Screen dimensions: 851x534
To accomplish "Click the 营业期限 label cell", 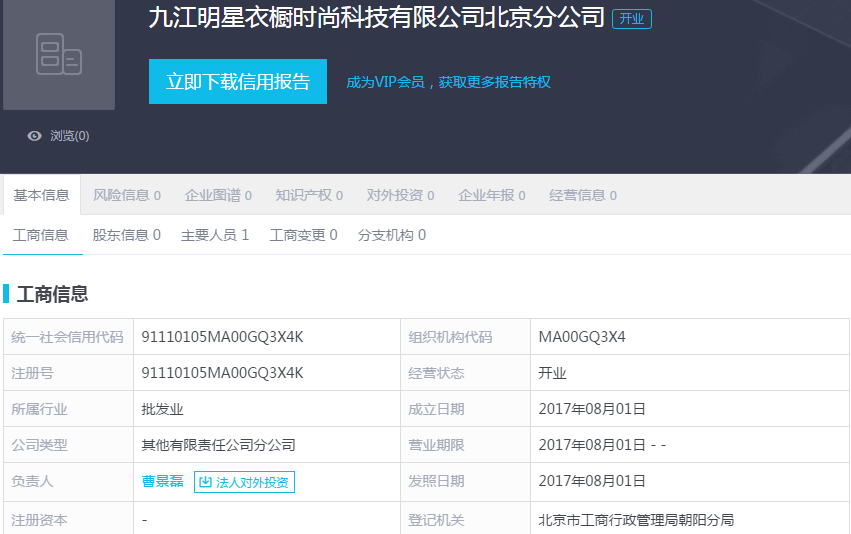I will click(x=465, y=445).
